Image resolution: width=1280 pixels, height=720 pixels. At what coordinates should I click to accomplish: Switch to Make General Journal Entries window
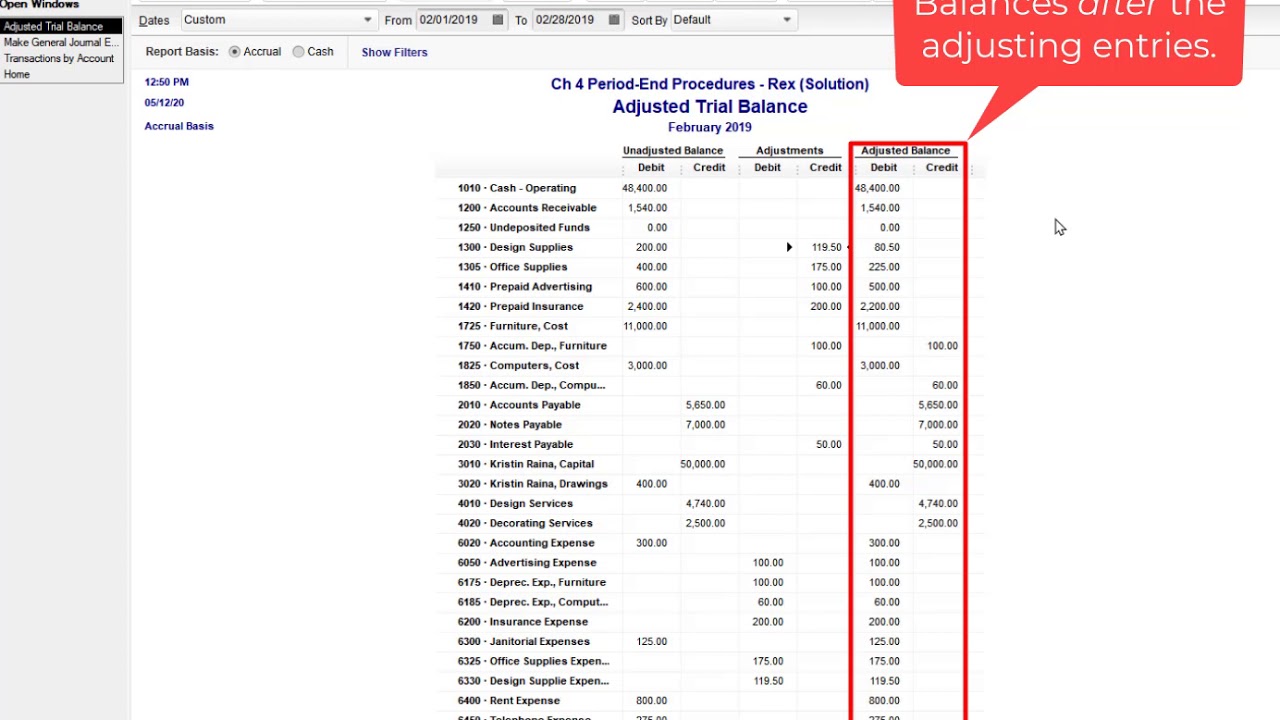click(61, 42)
